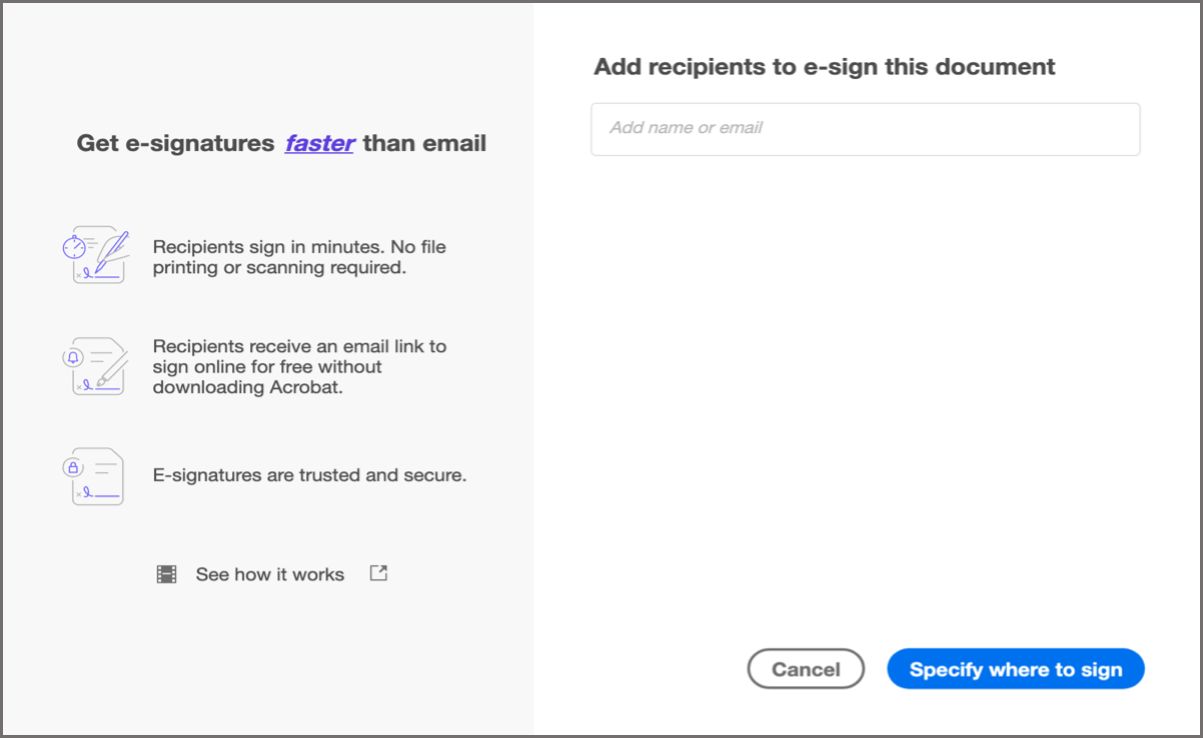Click the text about signing in minutes
Viewport: 1203px width, 738px height.
click(x=299, y=257)
